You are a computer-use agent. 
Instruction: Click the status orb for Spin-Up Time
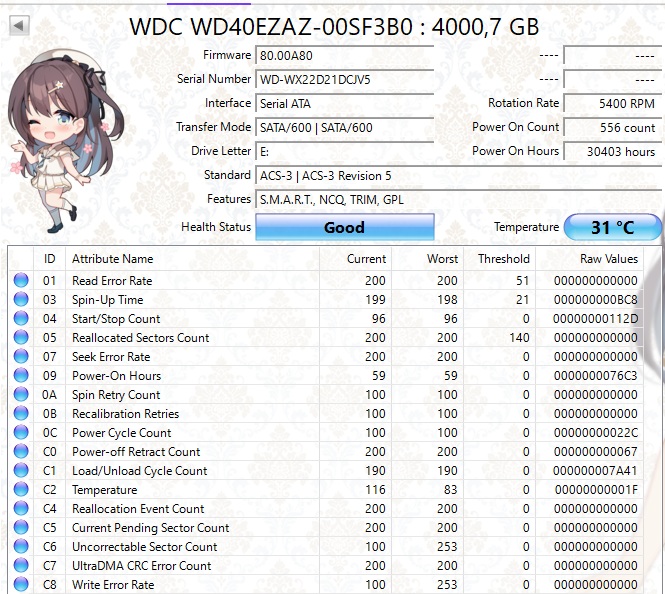point(21,299)
